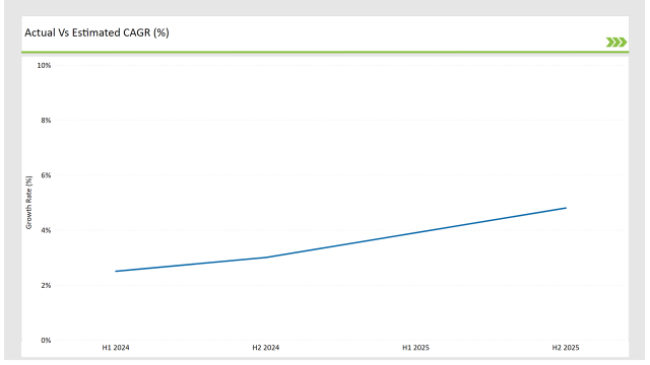Click the '6%' y-axis label
The width and height of the screenshot is (650, 365).
[x=46, y=175]
